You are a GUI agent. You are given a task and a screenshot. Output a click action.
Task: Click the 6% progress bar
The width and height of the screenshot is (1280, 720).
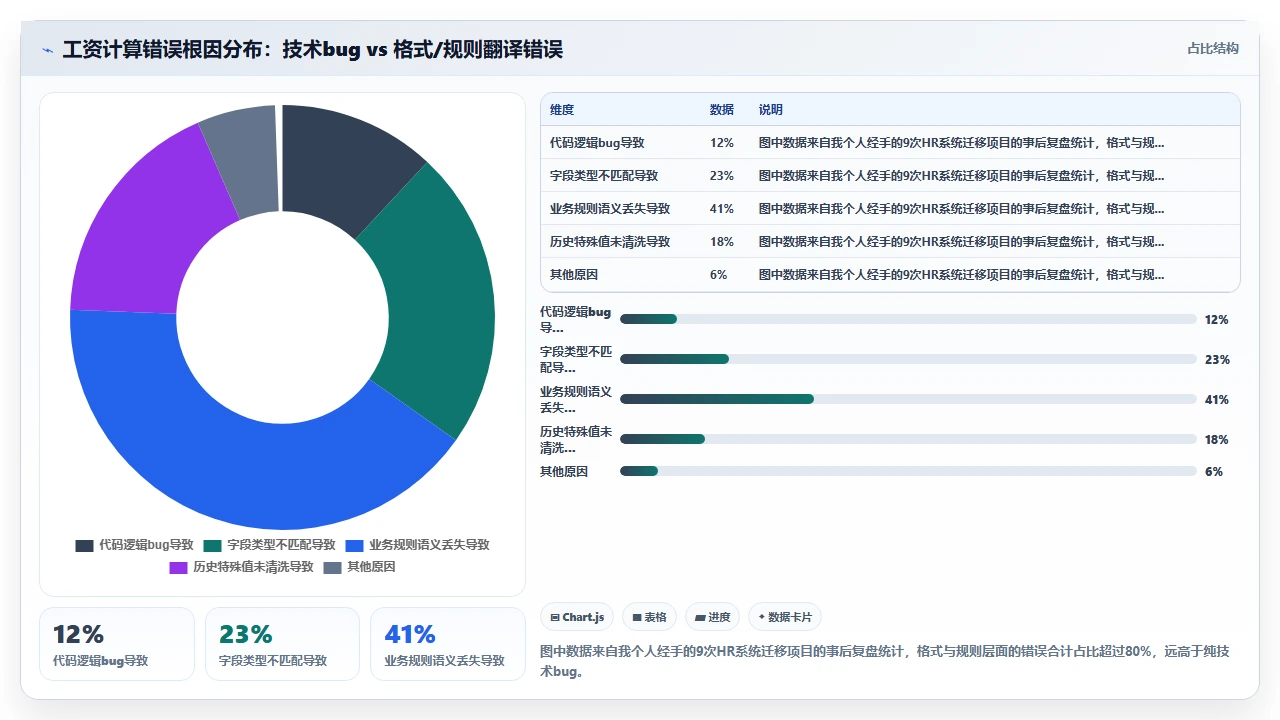pos(908,471)
